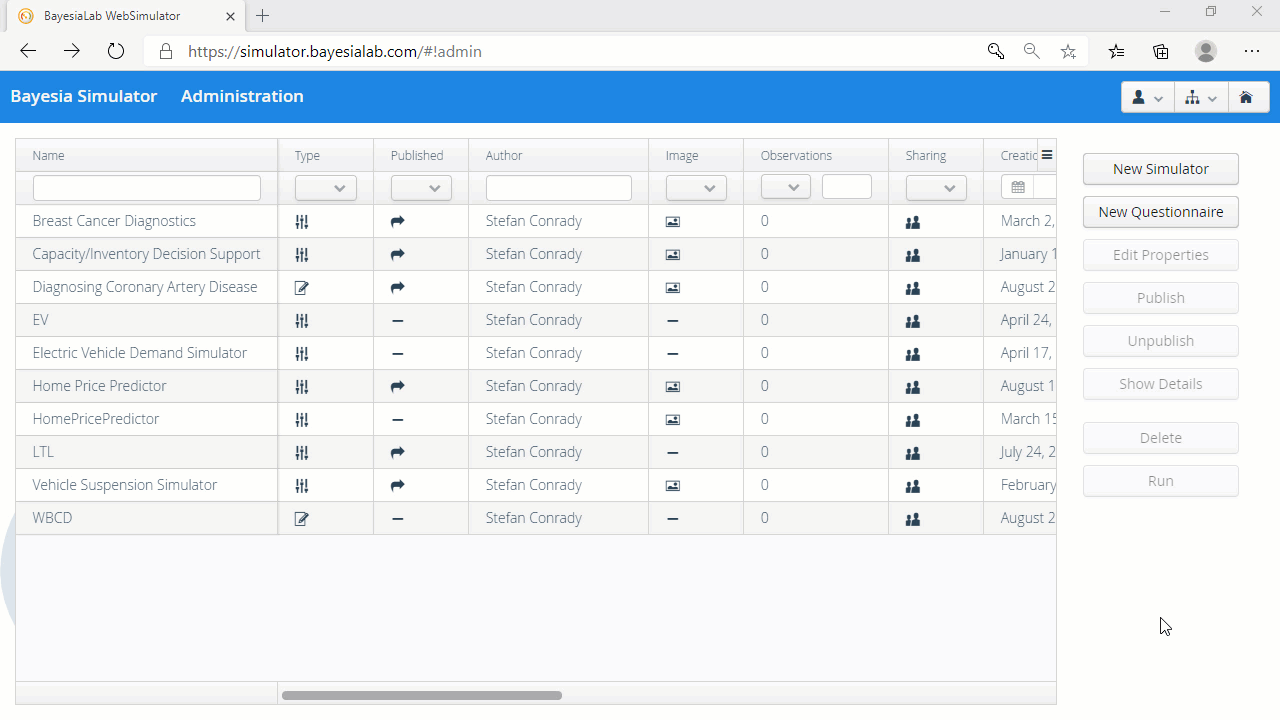Click the table column menu hamburger icon
The width and height of the screenshot is (1280, 720).
pyautogui.click(x=1047, y=155)
